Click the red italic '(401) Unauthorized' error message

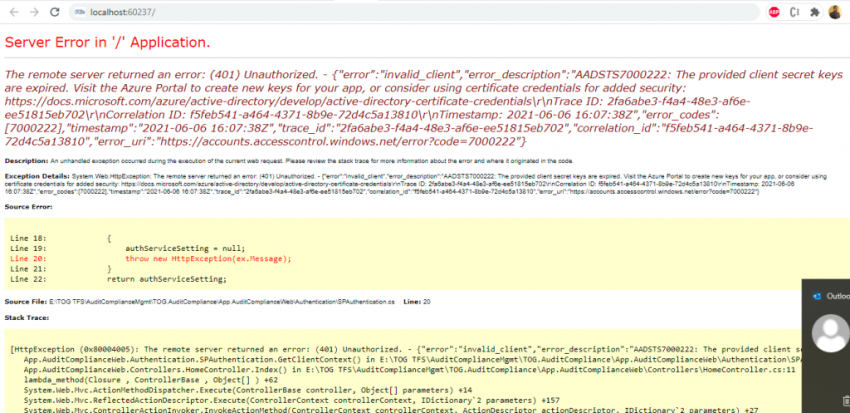tap(424, 108)
